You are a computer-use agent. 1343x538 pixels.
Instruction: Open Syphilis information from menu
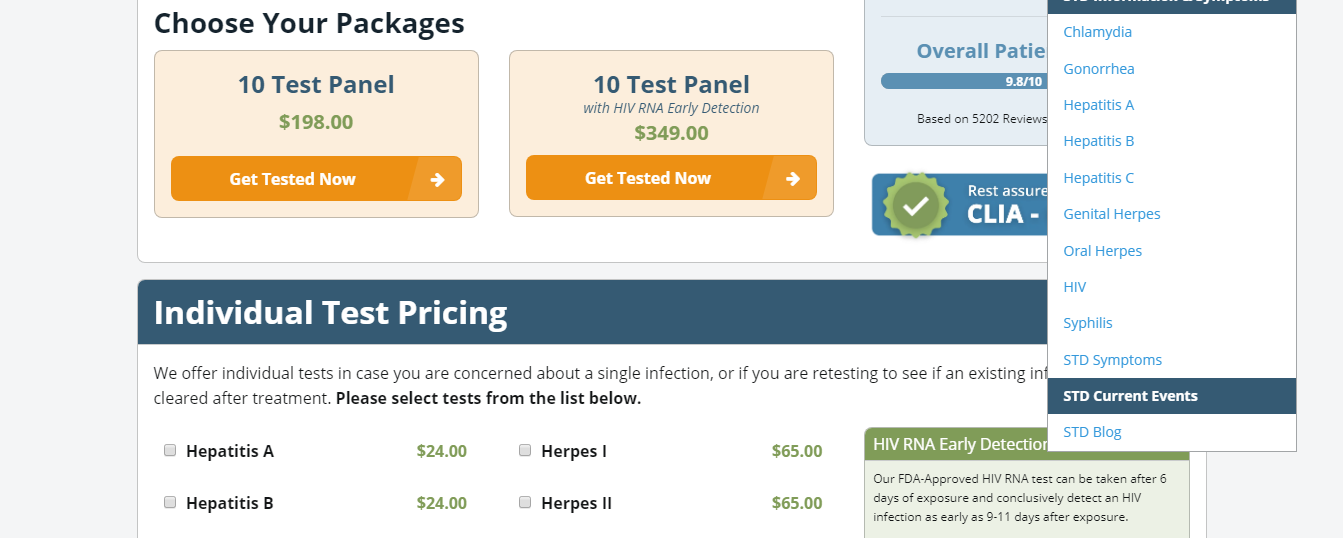(1088, 323)
